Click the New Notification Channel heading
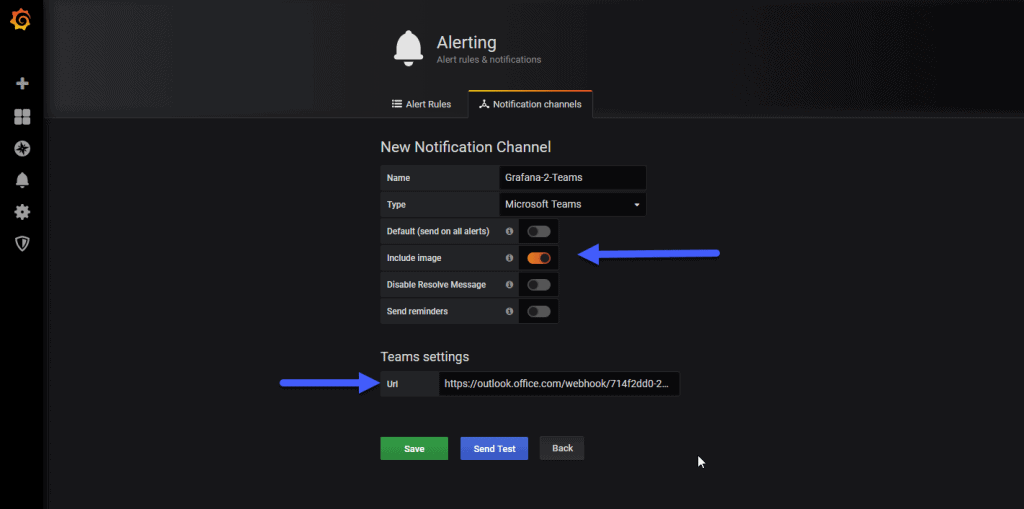The width and height of the screenshot is (1024, 509). pyautogui.click(x=466, y=146)
